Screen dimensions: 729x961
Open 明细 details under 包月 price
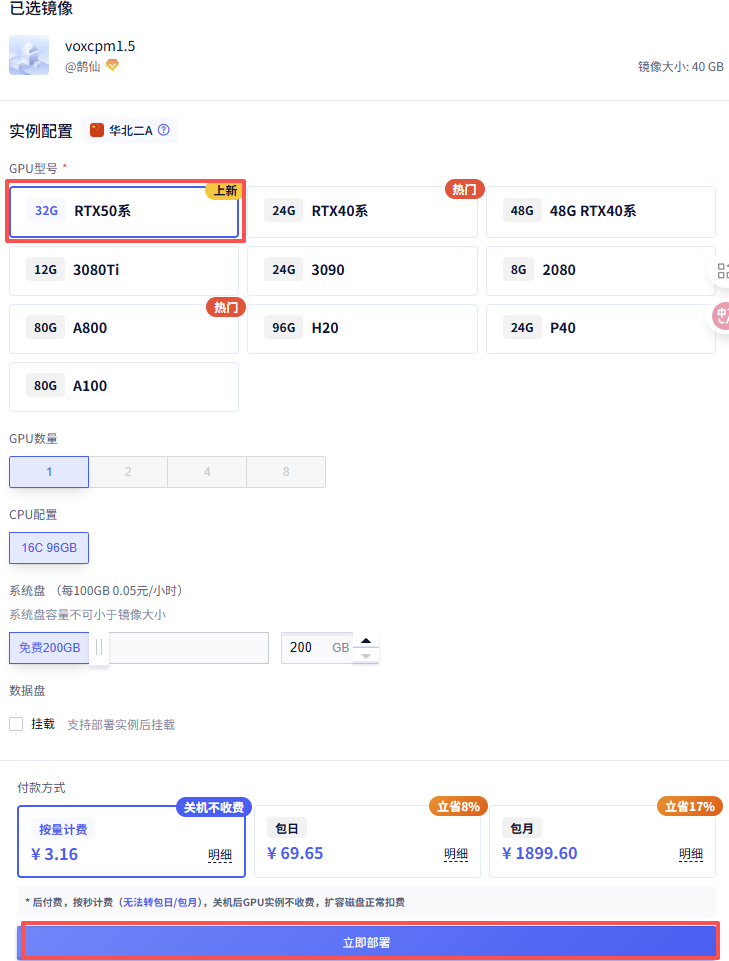(x=691, y=854)
